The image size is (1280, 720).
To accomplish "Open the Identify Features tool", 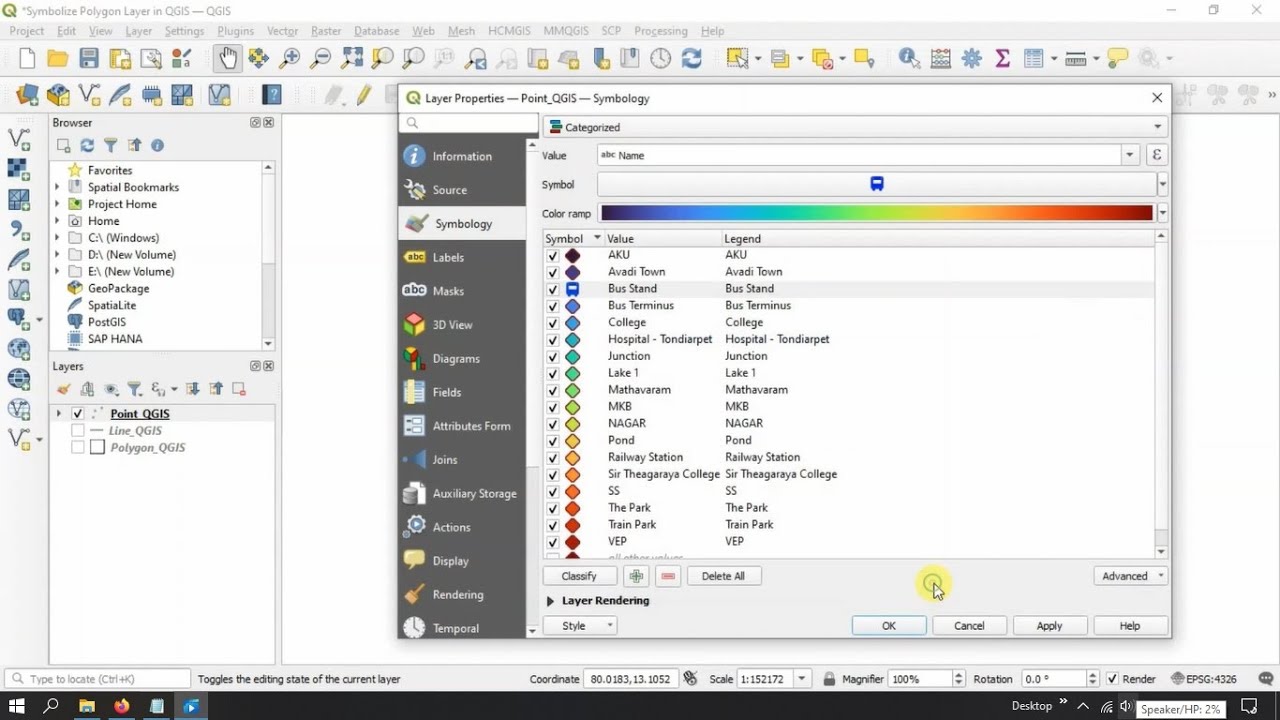I will tap(909, 58).
